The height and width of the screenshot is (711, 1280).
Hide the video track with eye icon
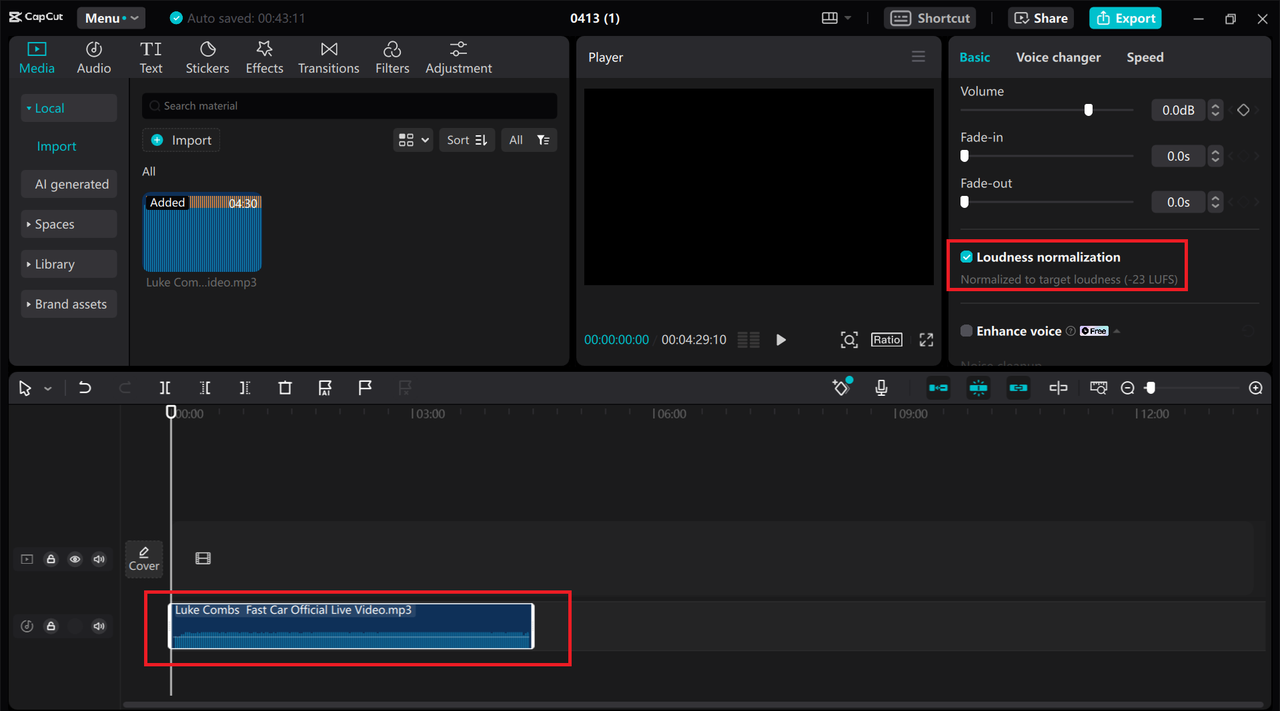(75, 559)
